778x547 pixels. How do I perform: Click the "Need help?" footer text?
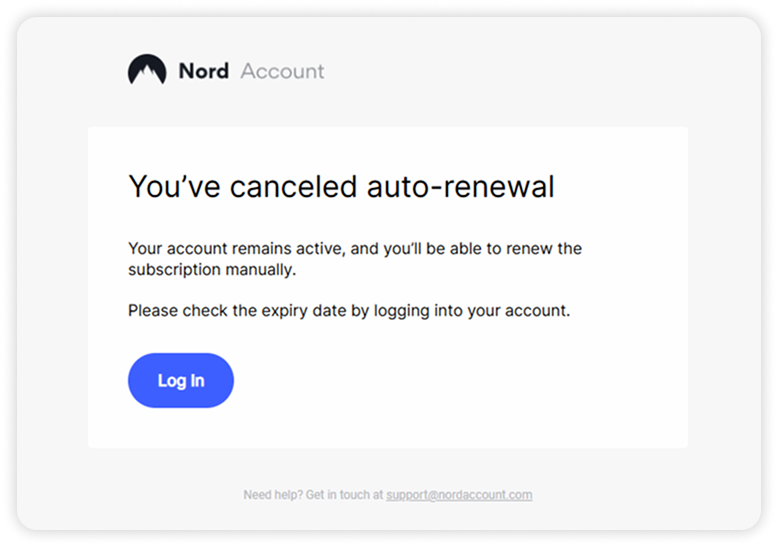271,494
